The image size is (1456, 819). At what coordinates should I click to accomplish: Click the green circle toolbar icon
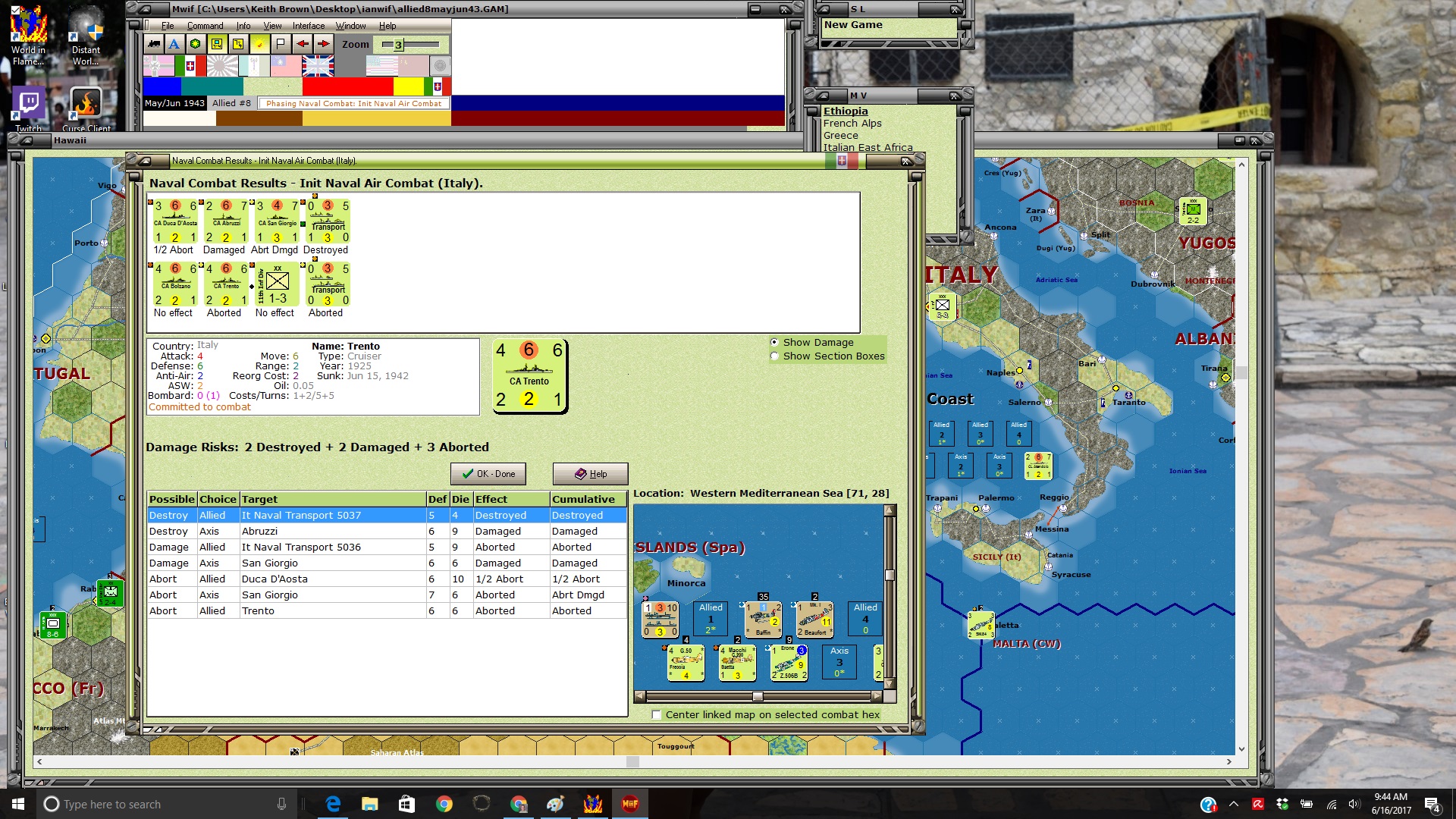[x=196, y=44]
